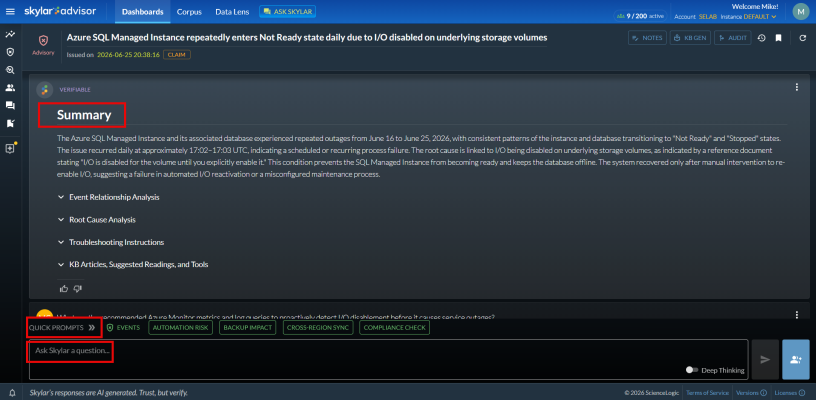Open the Data Lens tab

pos(232,12)
